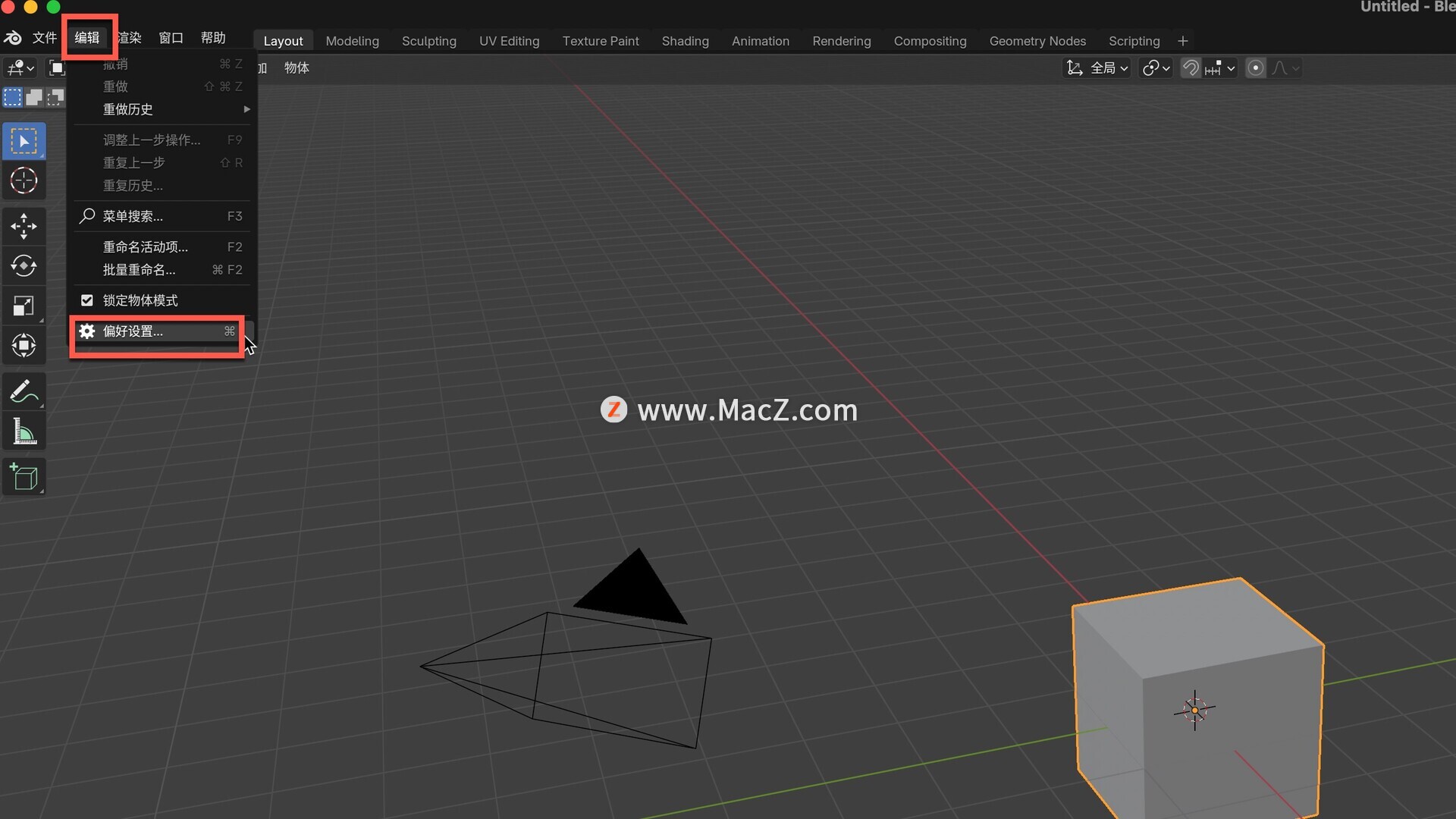Switch to the Layout workspace tab

click(283, 41)
